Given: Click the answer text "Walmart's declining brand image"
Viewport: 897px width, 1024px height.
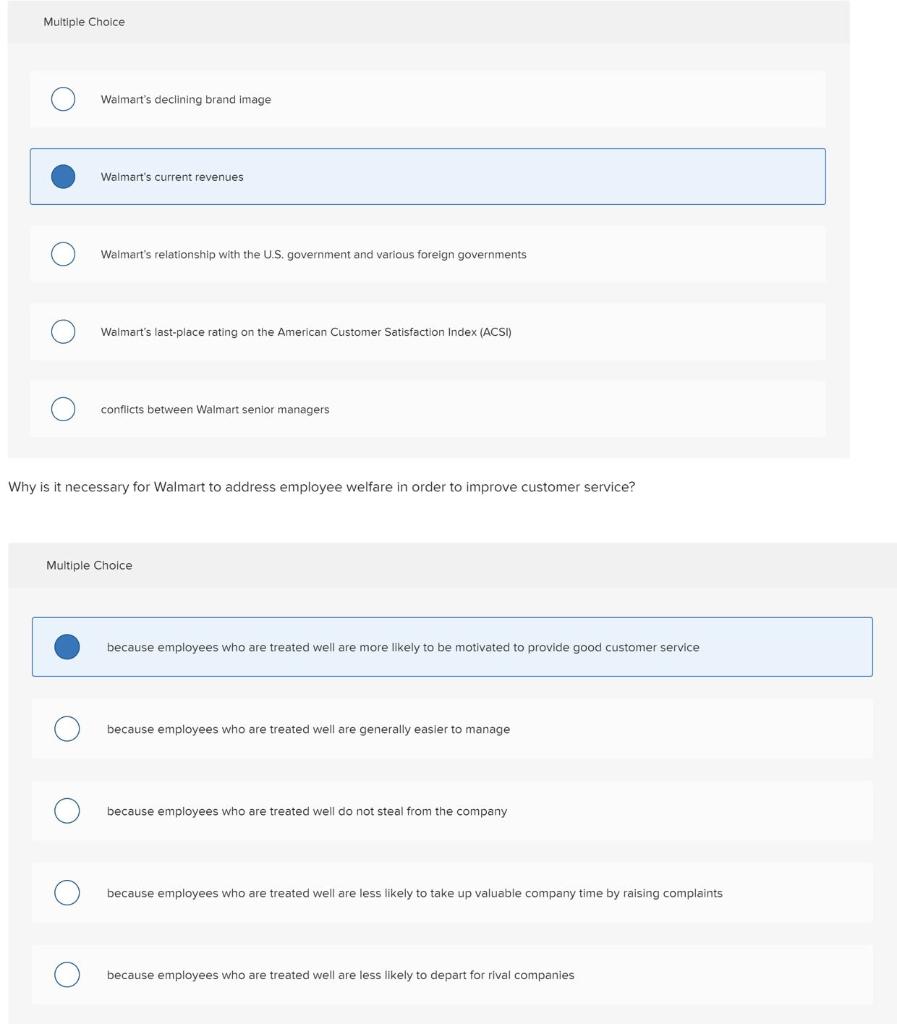Looking at the screenshot, I should [x=186, y=100].
